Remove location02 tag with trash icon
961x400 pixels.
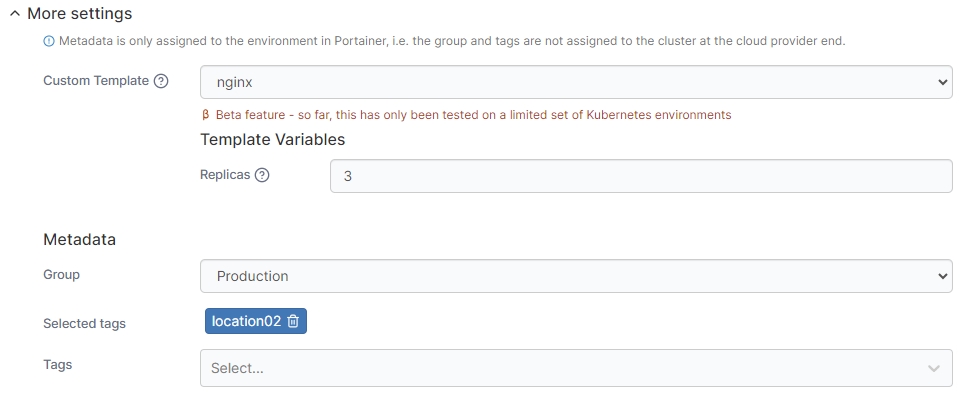tap(293, 321)
